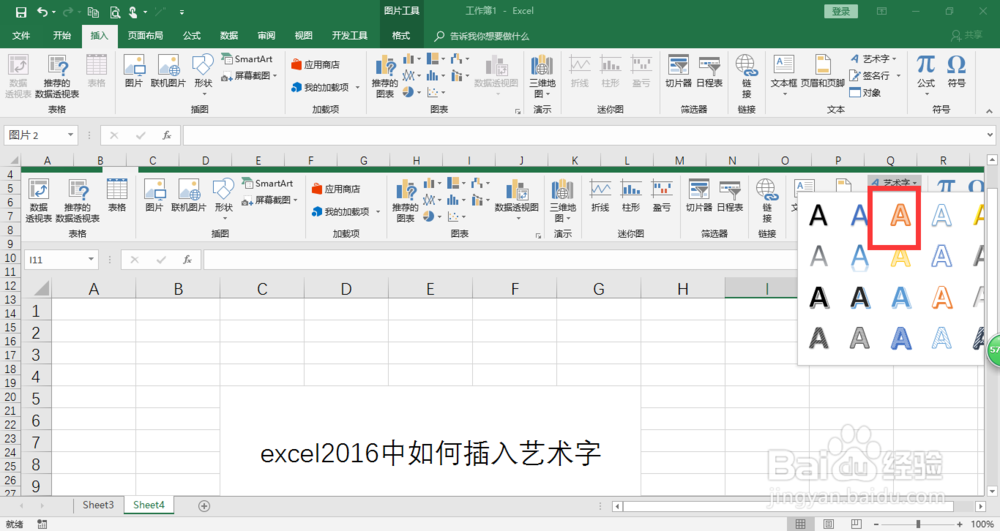
Task: Click the Touch/Mouse mode hand icon
Action: 134,11
